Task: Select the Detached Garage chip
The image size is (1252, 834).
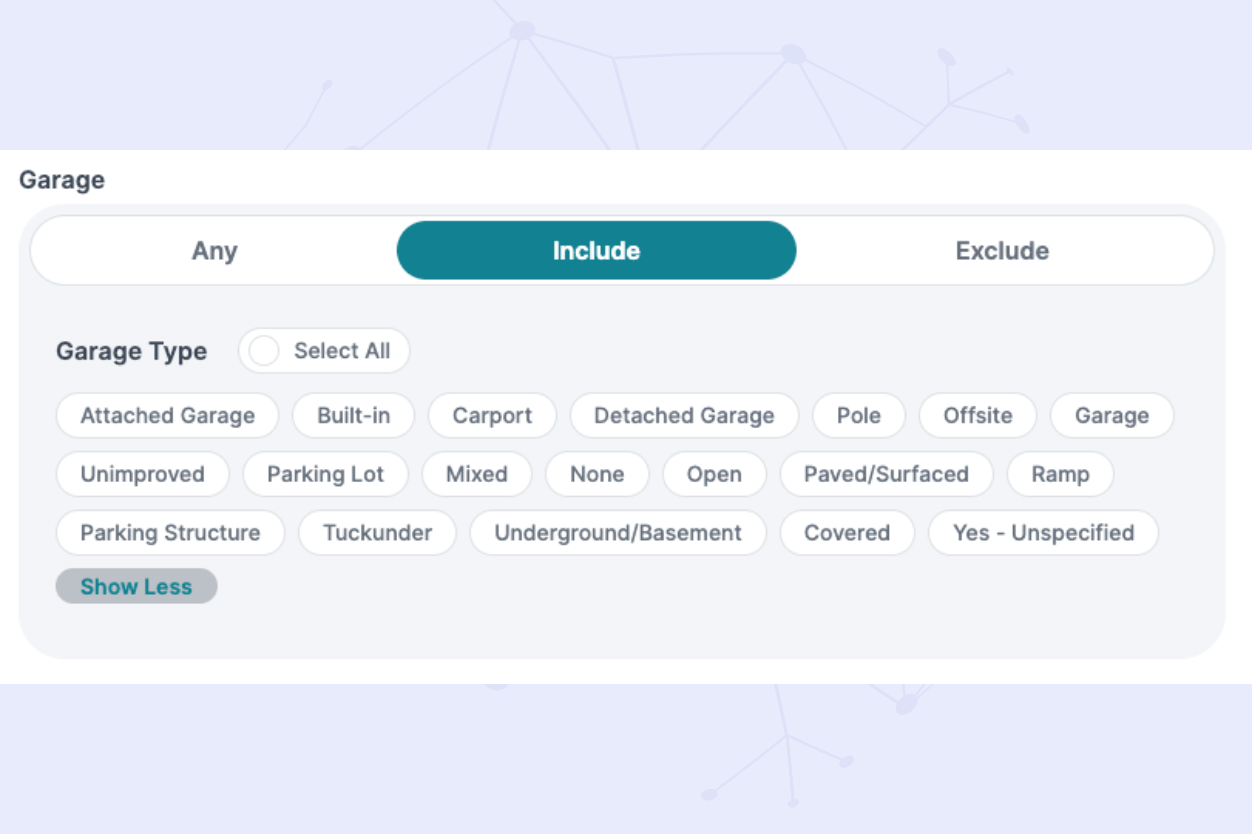Action: pyautogui.click(x=684, y=416)
